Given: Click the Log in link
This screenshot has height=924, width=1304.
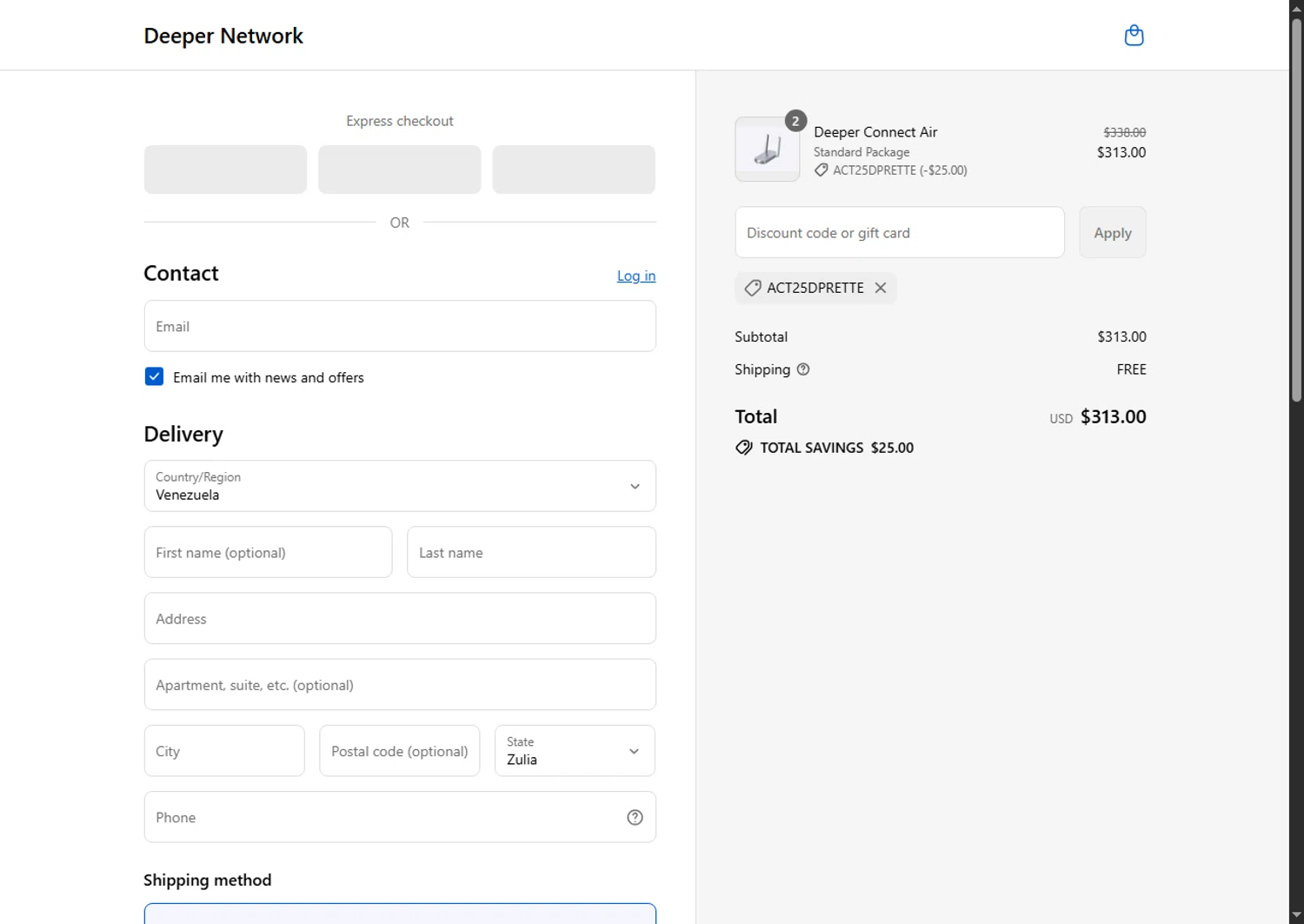Looking at the screenshot, I should [636, 276].
